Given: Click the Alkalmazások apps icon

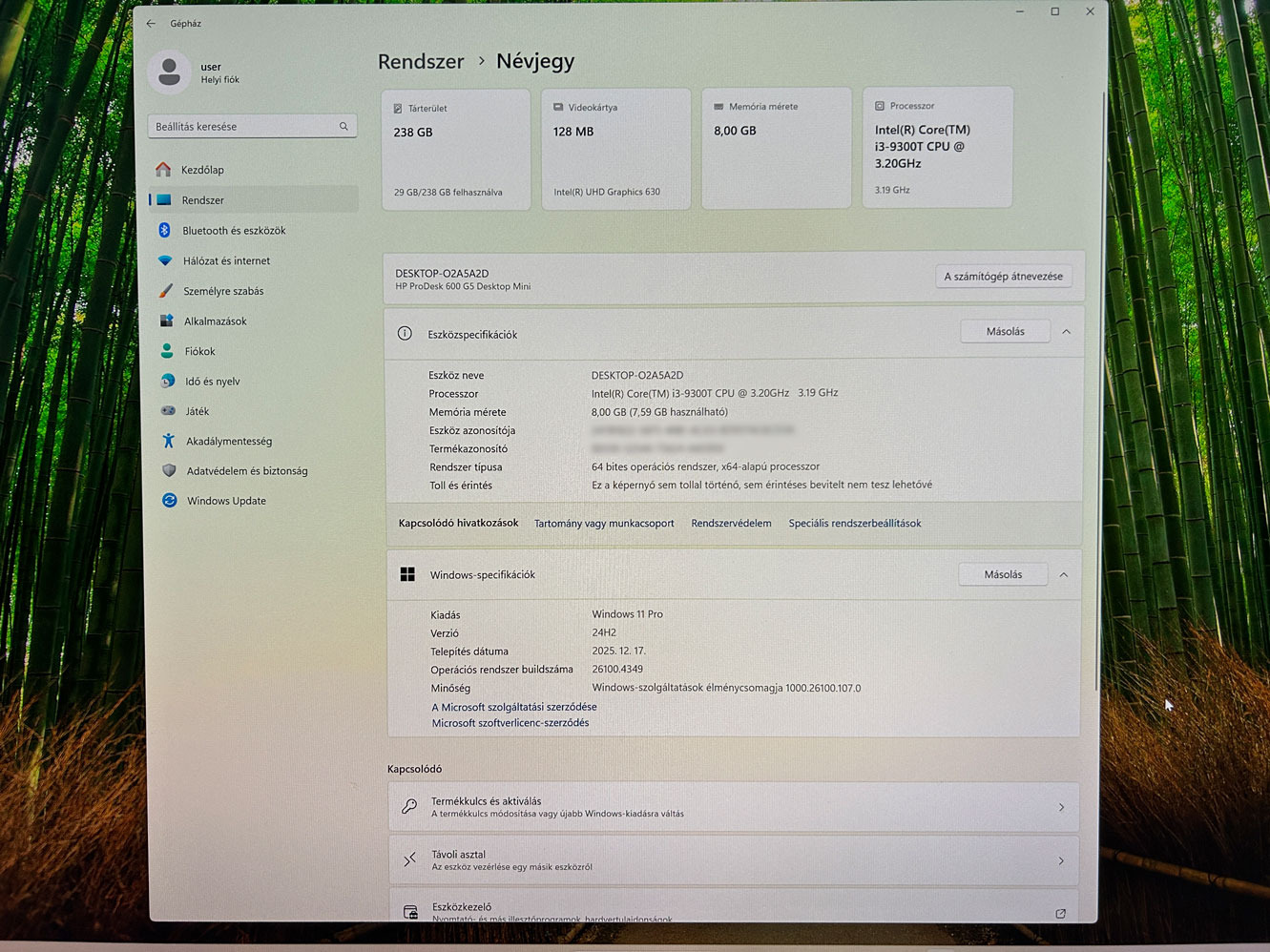Looking at the screenshot, I should pyautogui.click(x=166, y=321).
